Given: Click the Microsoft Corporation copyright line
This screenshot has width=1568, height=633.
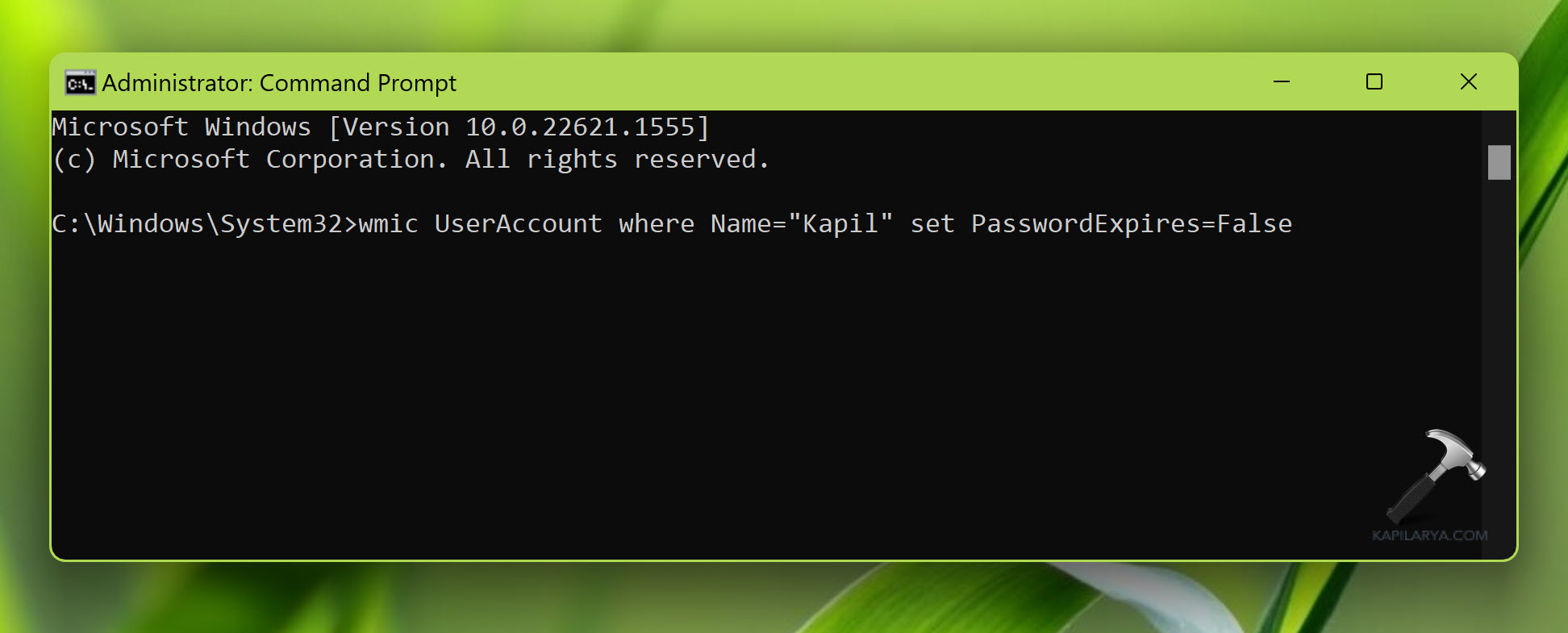Looking at the screenshot, I should click(x=411, y=160).
